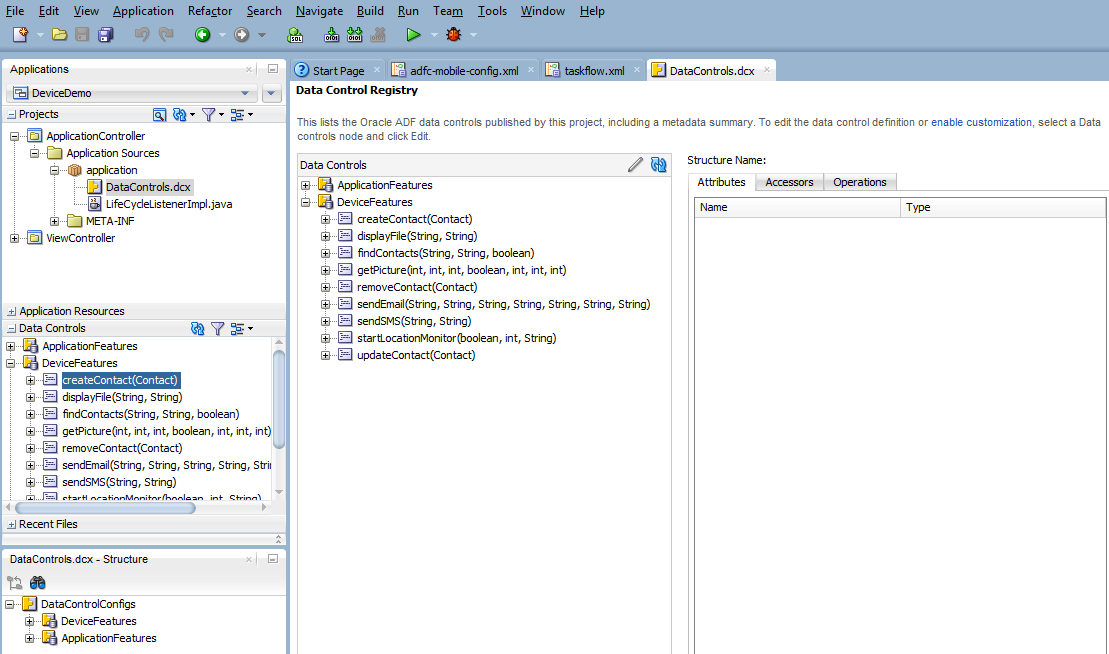The height and width of the screenshot is (654, 1109).
Task: Switch to adfc-mobile-config.xml tab
Action: [x=464, y=71]
